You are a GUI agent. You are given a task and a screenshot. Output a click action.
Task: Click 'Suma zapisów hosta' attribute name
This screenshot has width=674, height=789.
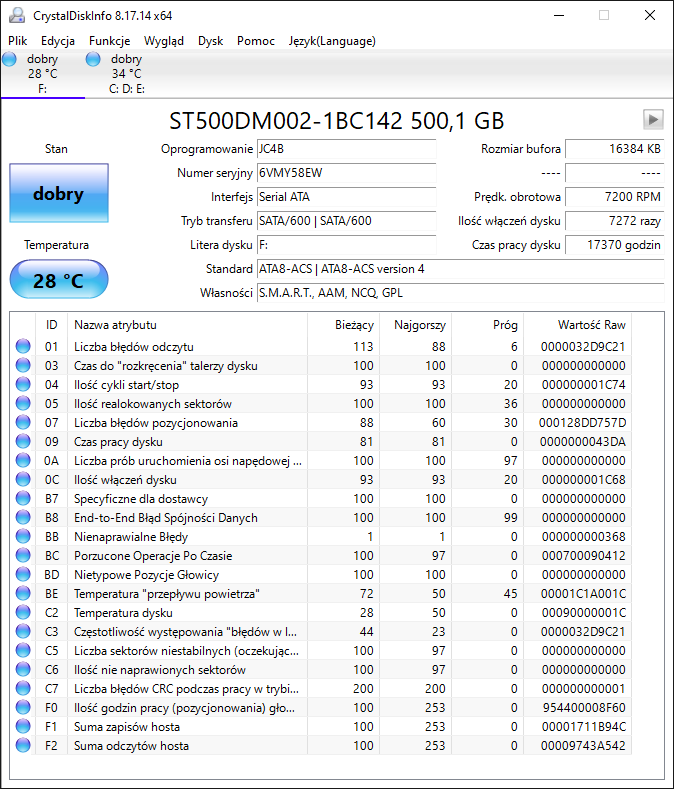click(127, 727)
